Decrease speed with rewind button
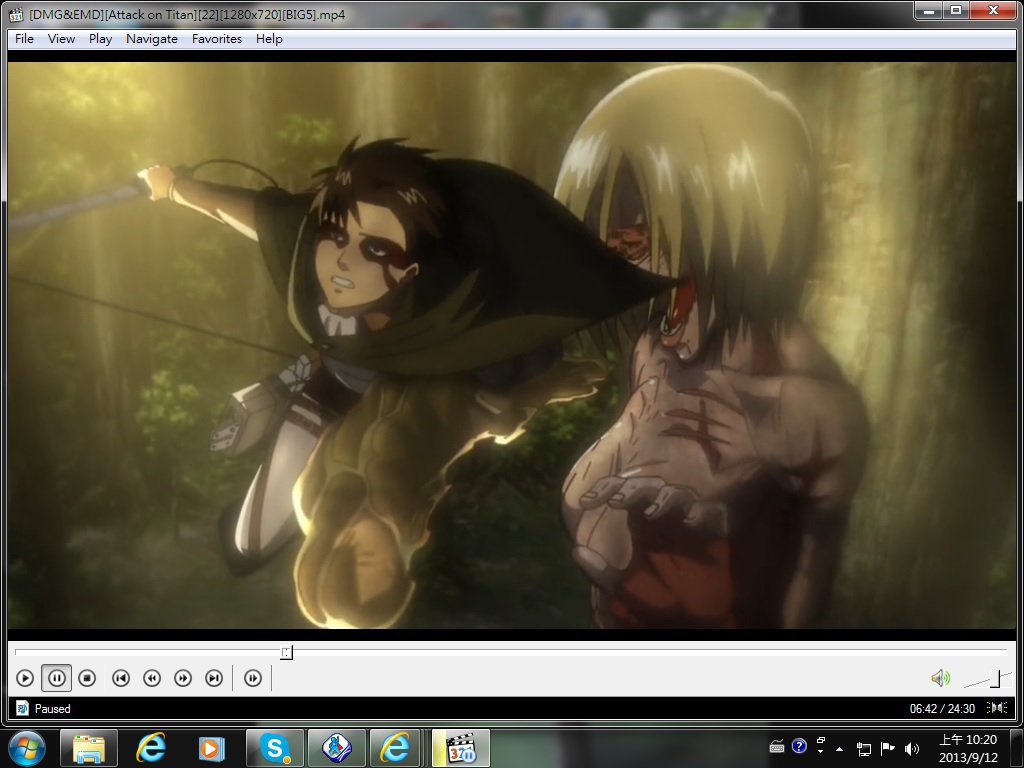This screenshot has width=1024, height=768. coord(152,678)
